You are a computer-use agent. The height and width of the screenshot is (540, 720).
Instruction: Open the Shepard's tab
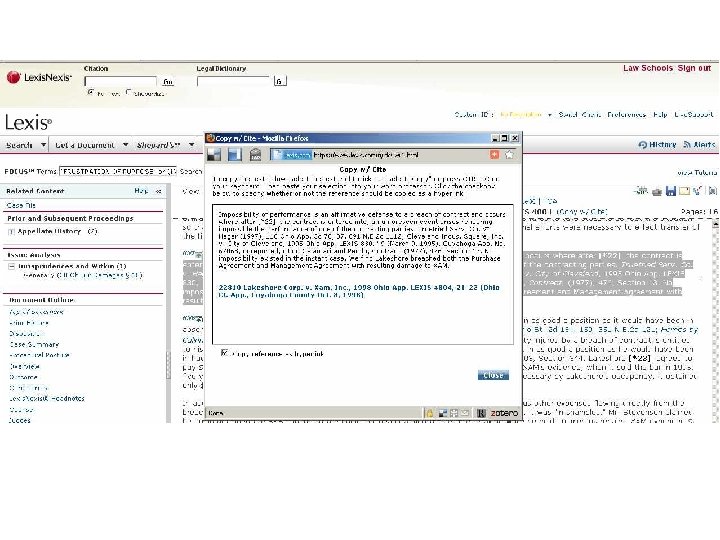pos(158,145)
